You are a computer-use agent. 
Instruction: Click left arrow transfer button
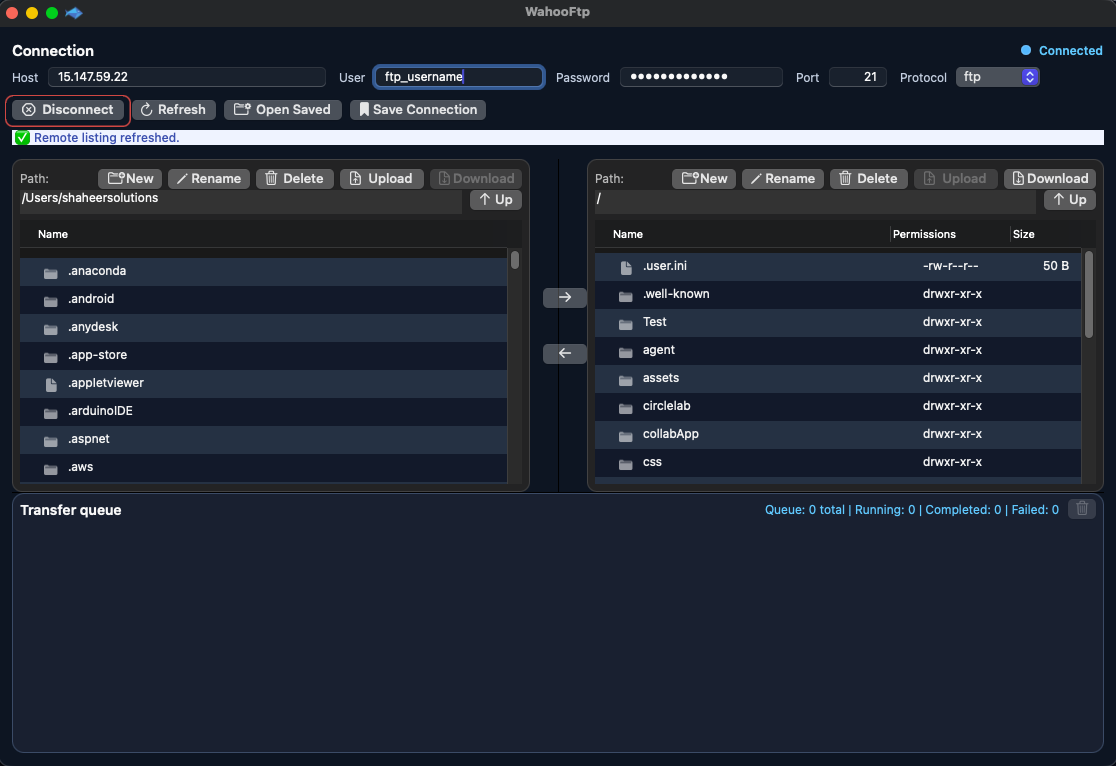pos(564,354)
